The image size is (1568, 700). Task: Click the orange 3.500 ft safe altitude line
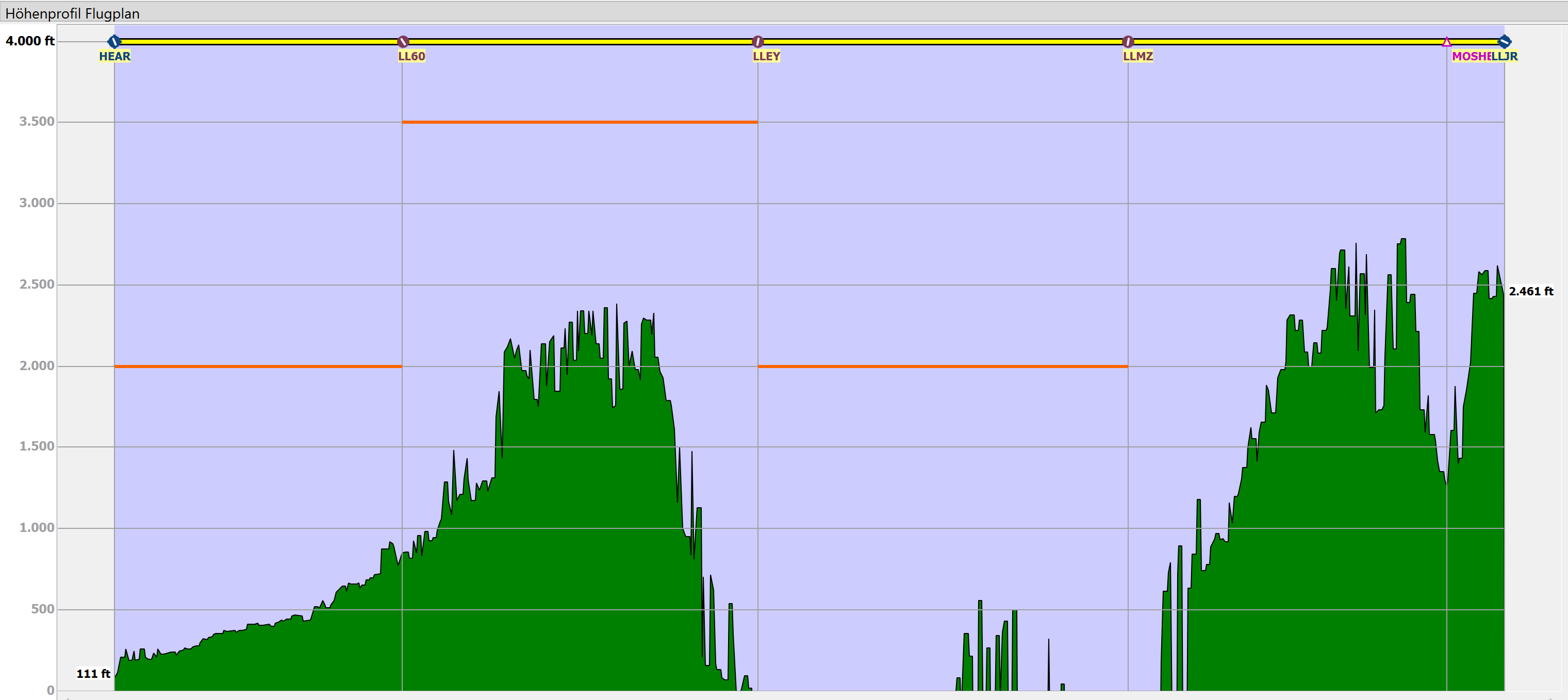tap(580, 122)
